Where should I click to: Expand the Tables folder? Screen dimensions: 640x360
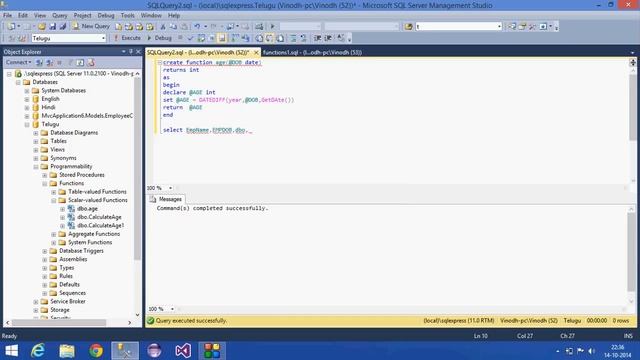36,141
